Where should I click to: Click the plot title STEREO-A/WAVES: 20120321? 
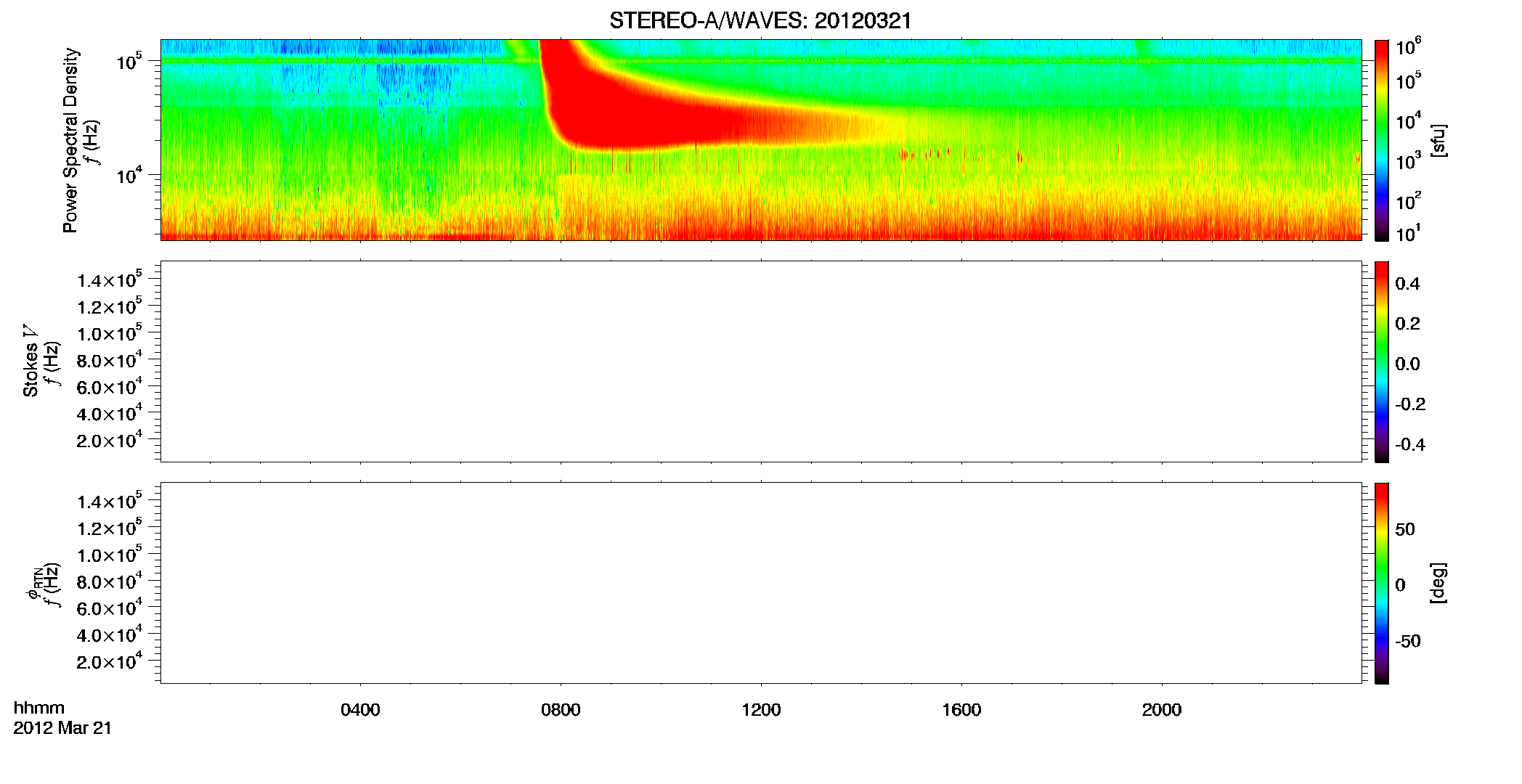[x=760, y=20]
